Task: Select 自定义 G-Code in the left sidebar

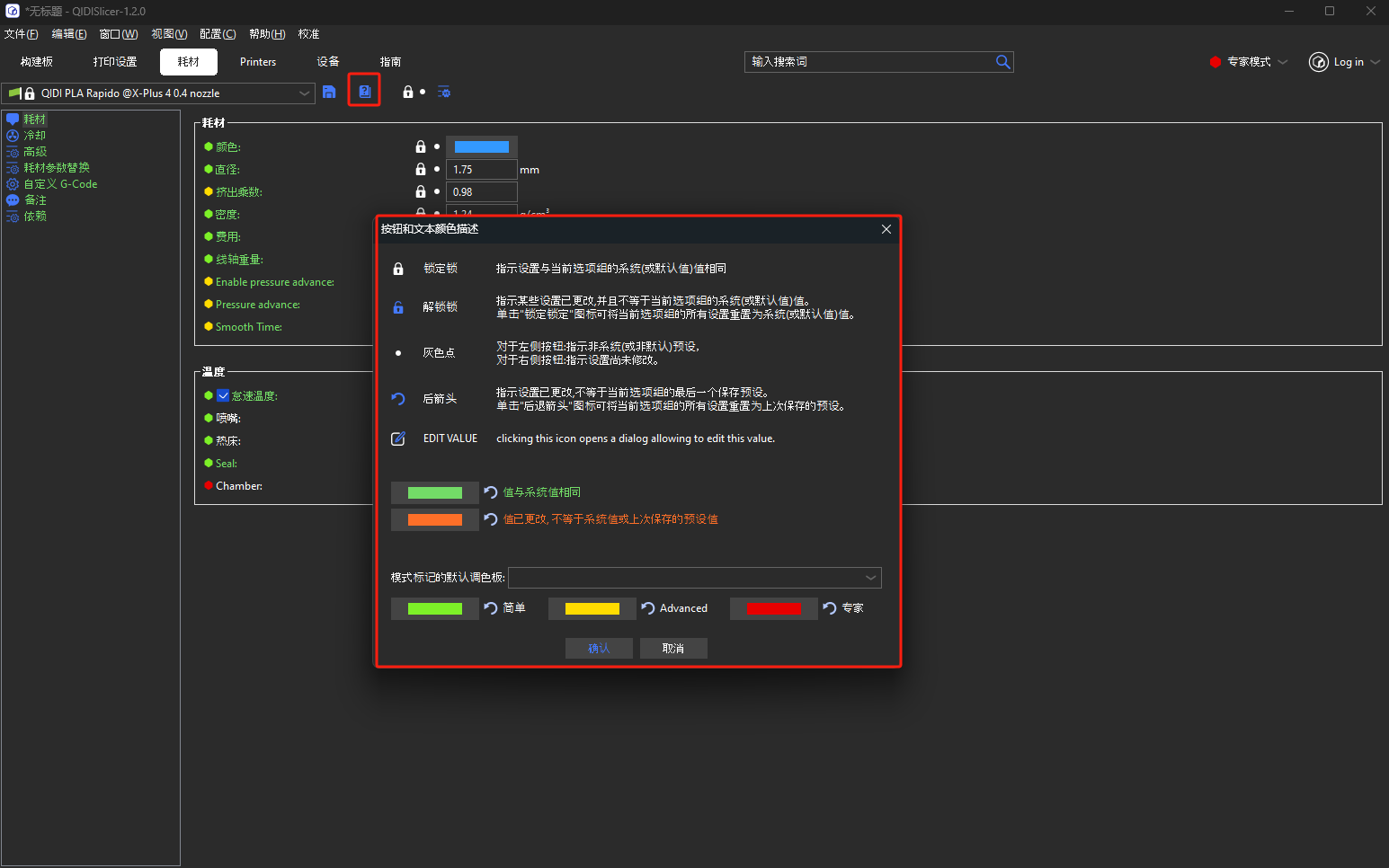Action: click(60, 184)
